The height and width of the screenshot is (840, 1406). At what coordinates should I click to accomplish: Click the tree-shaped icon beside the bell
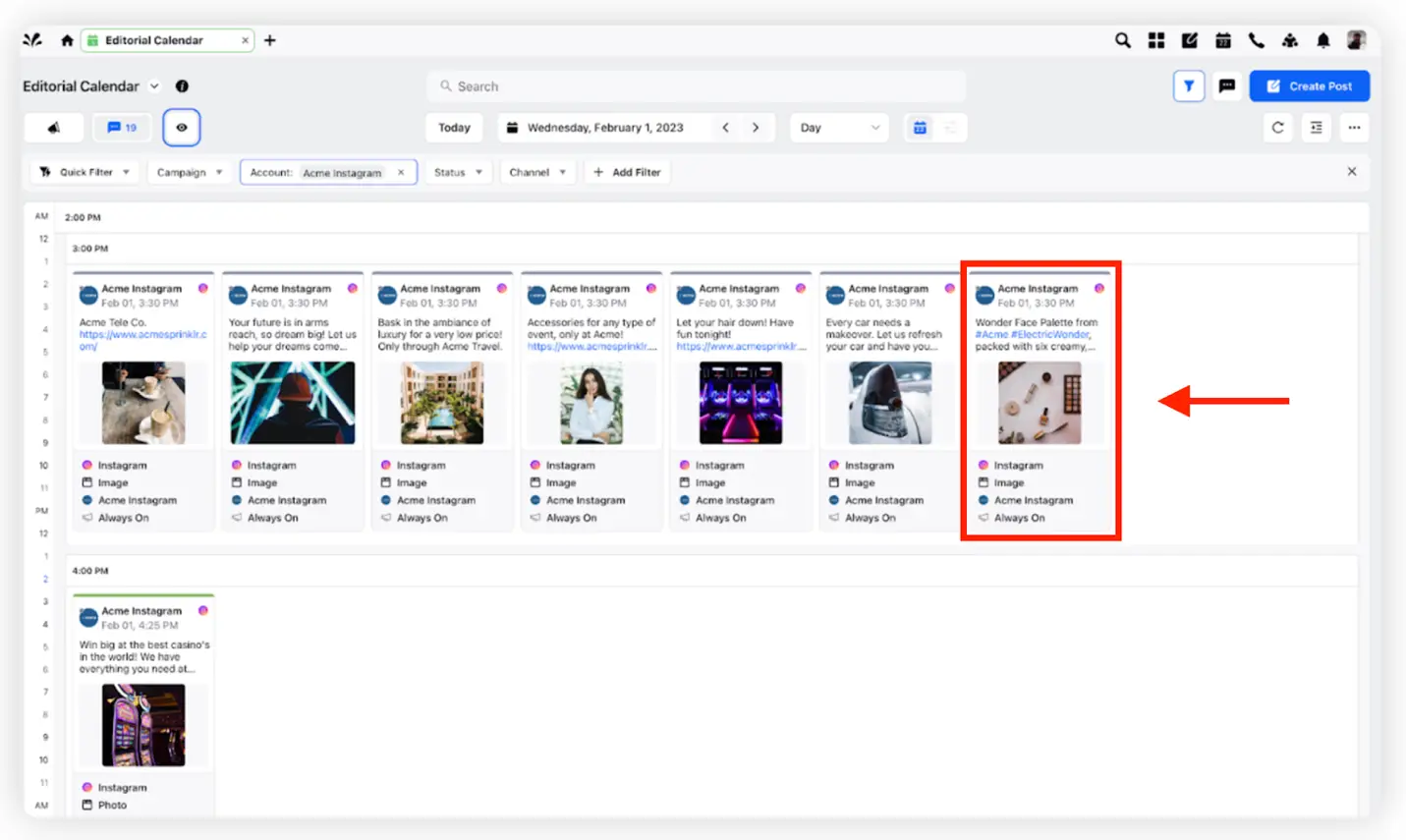(1290, 40)
